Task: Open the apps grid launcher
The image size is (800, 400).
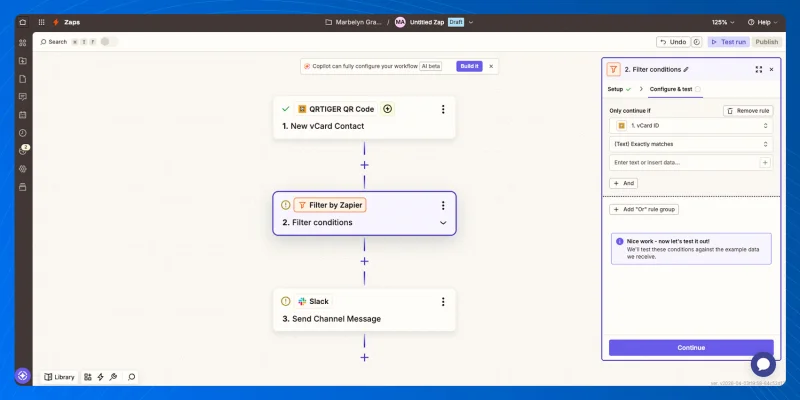Action: pos(42,22)
